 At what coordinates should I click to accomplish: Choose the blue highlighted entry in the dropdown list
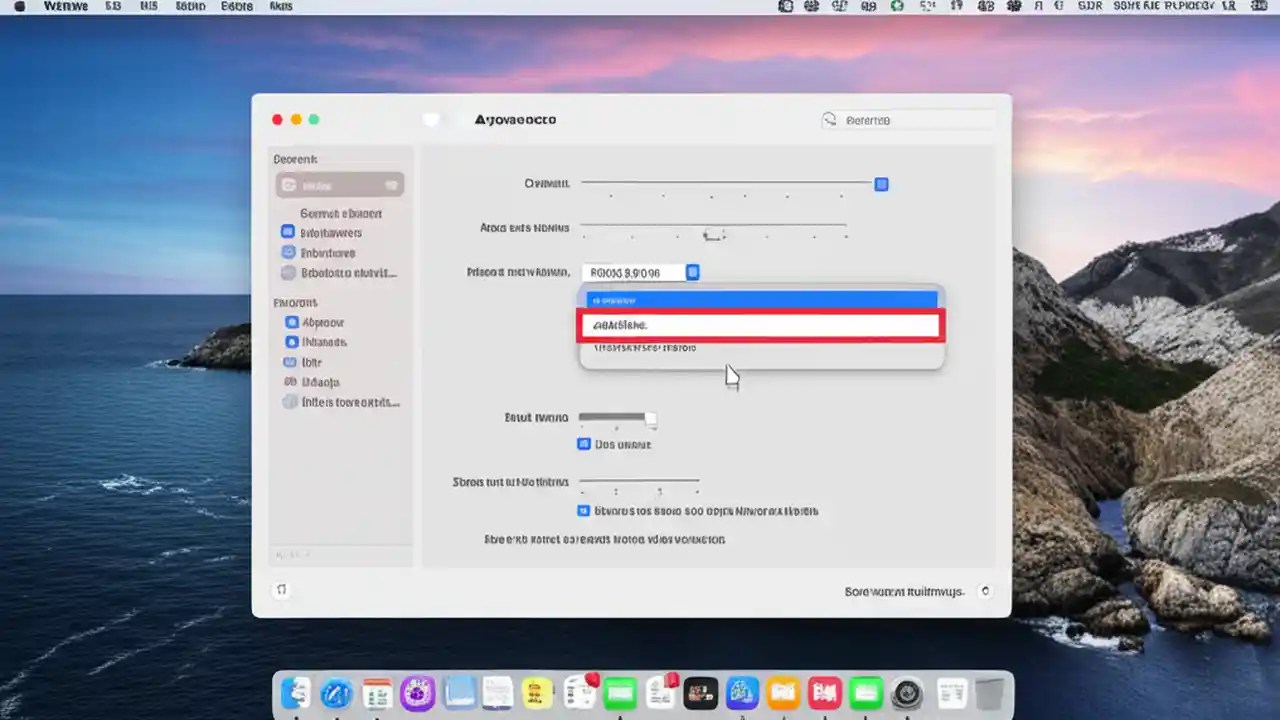[x=761, y=298]
